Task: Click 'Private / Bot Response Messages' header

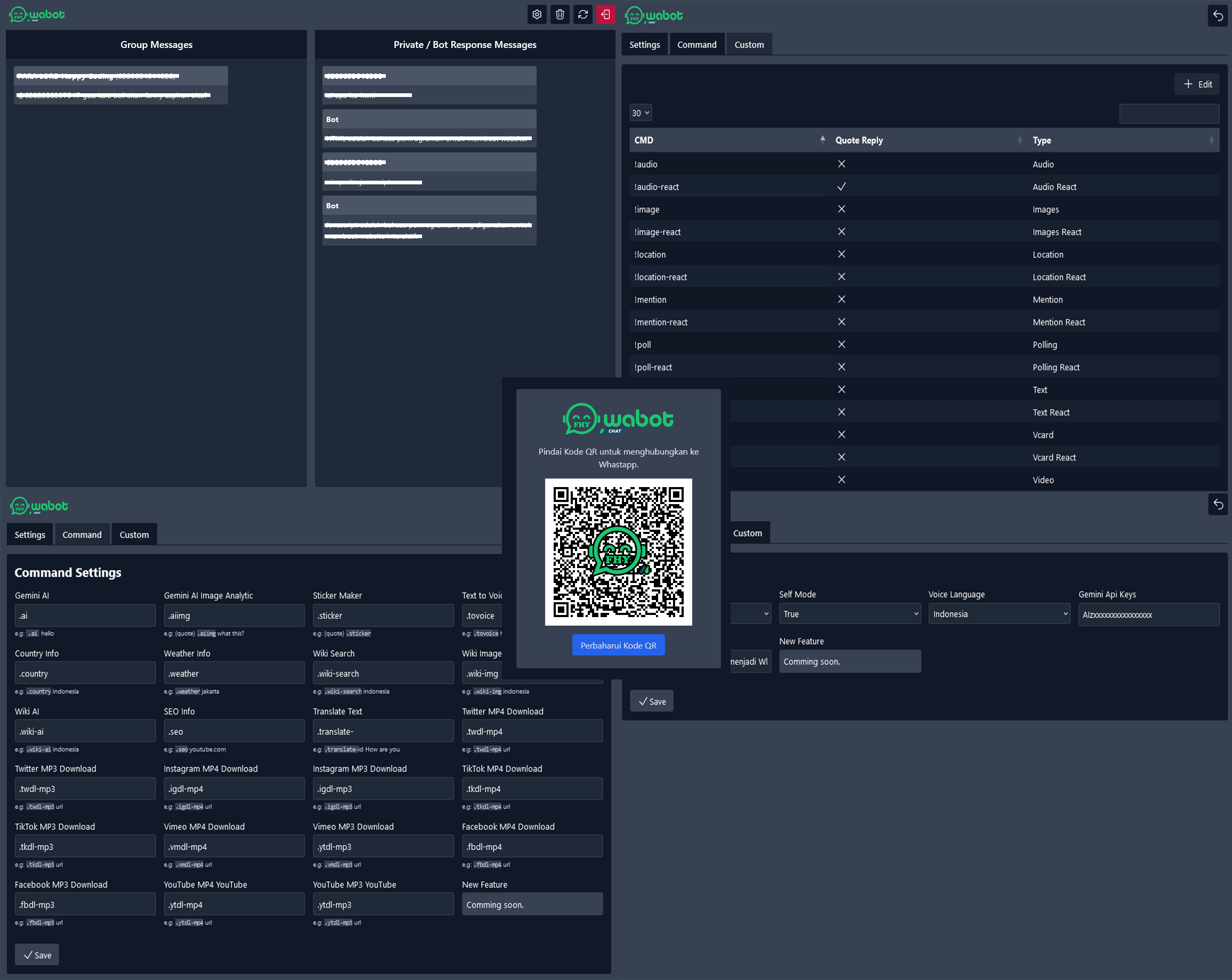Action: [465, 45]
